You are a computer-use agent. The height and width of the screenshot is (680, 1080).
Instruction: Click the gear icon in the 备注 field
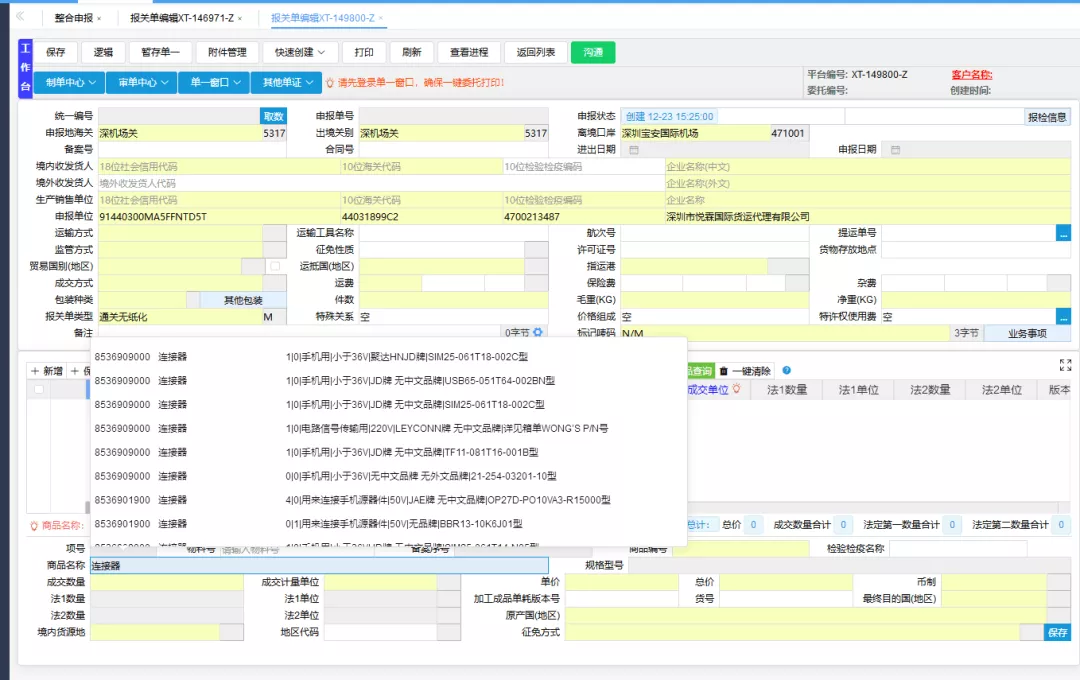538,332
